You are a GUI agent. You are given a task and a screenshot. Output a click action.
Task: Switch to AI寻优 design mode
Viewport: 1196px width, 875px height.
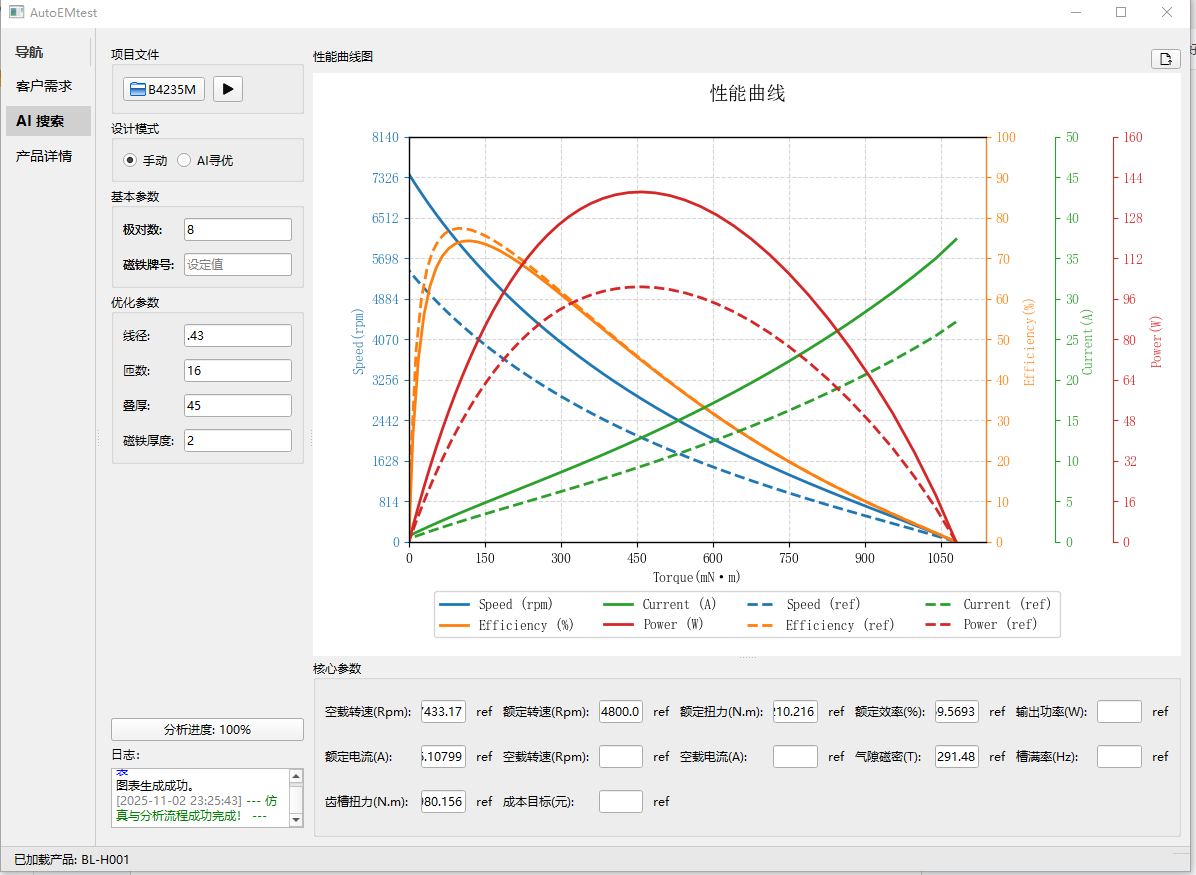point(184,160)
